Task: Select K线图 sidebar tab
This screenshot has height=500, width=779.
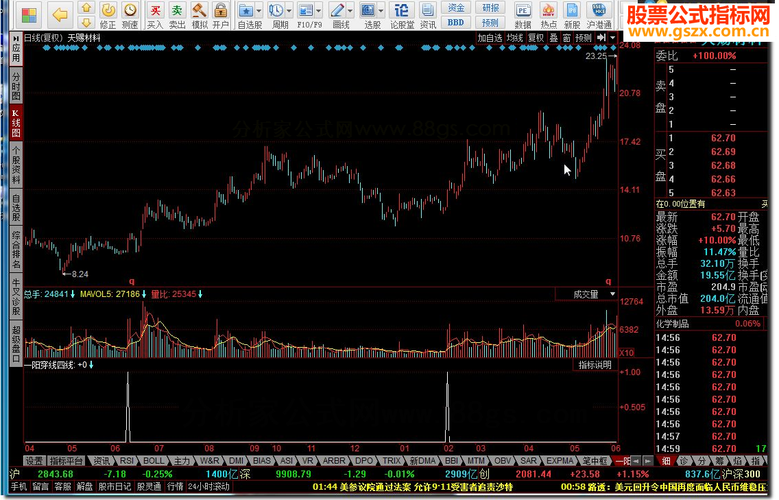Action: [x=16, y=123]
